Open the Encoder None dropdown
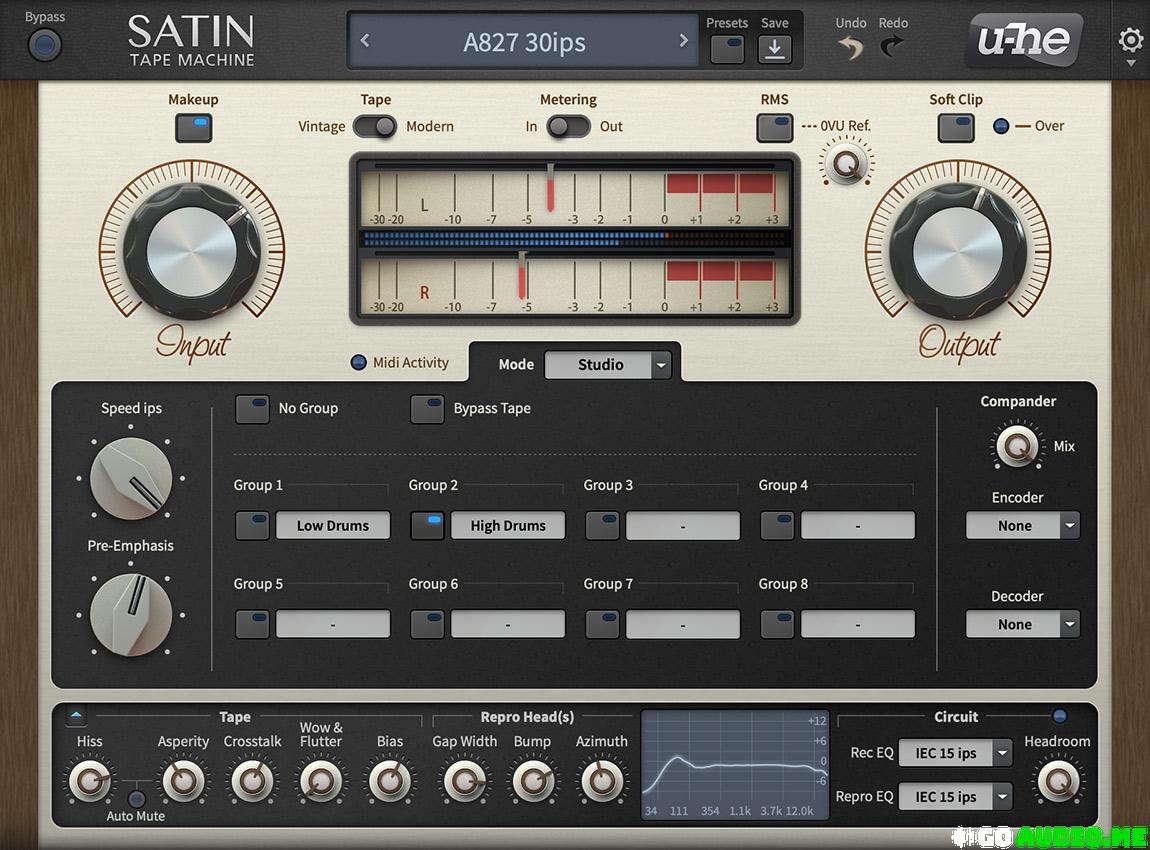The image size is (1150, 850). coord(1022,525)
